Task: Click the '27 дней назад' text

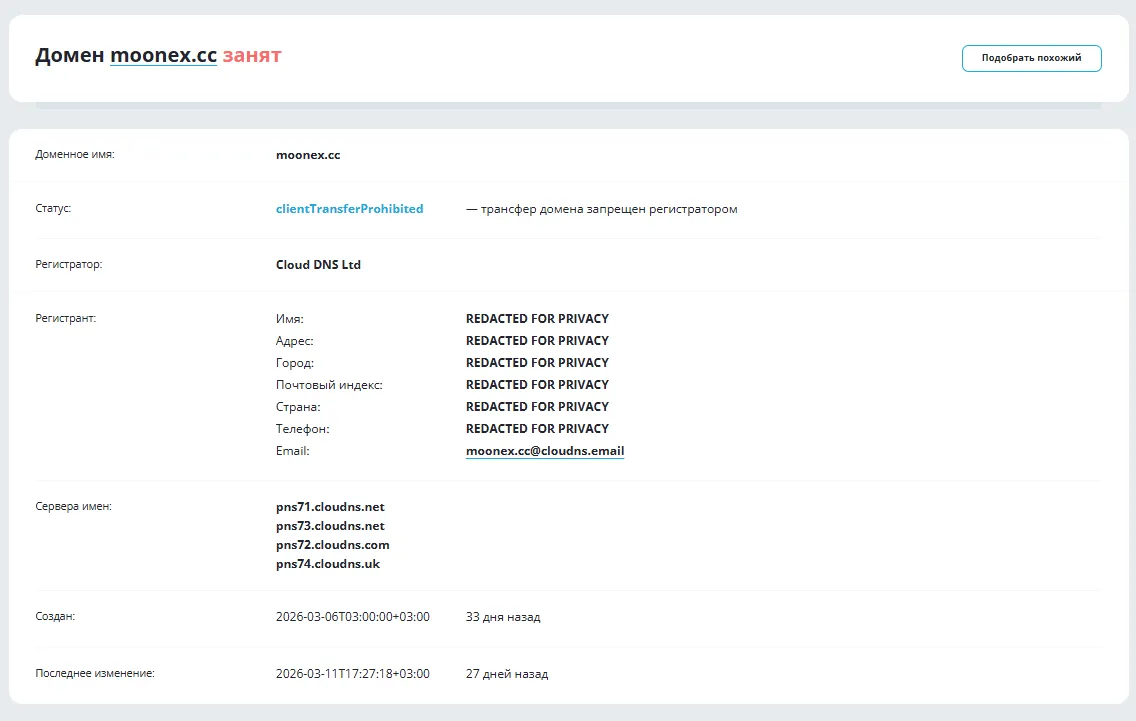Action: pos(506,674)
